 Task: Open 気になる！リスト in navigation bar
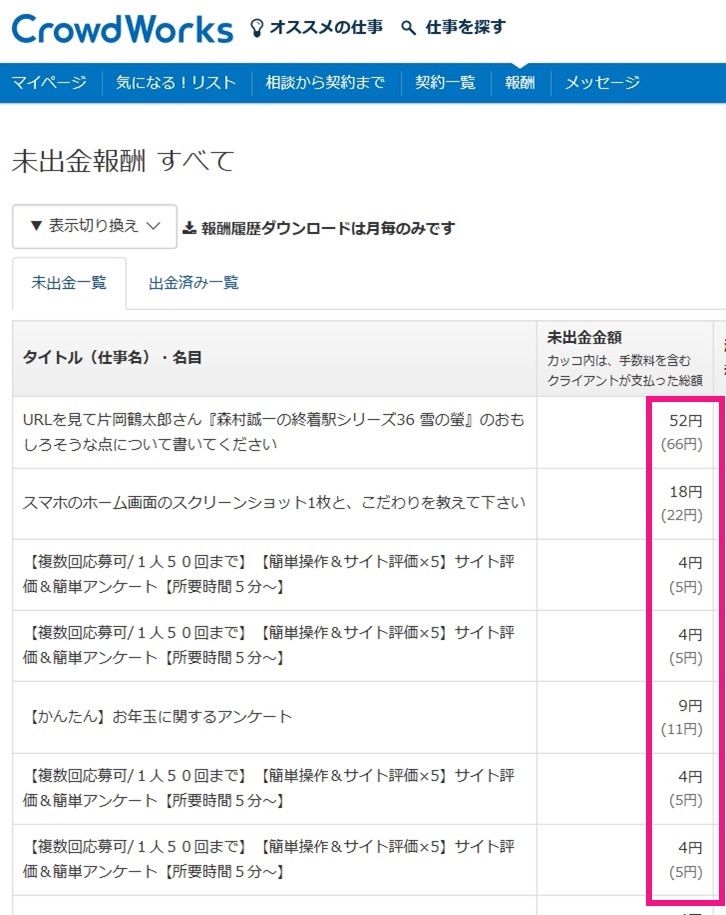click(x=176, y=82)
